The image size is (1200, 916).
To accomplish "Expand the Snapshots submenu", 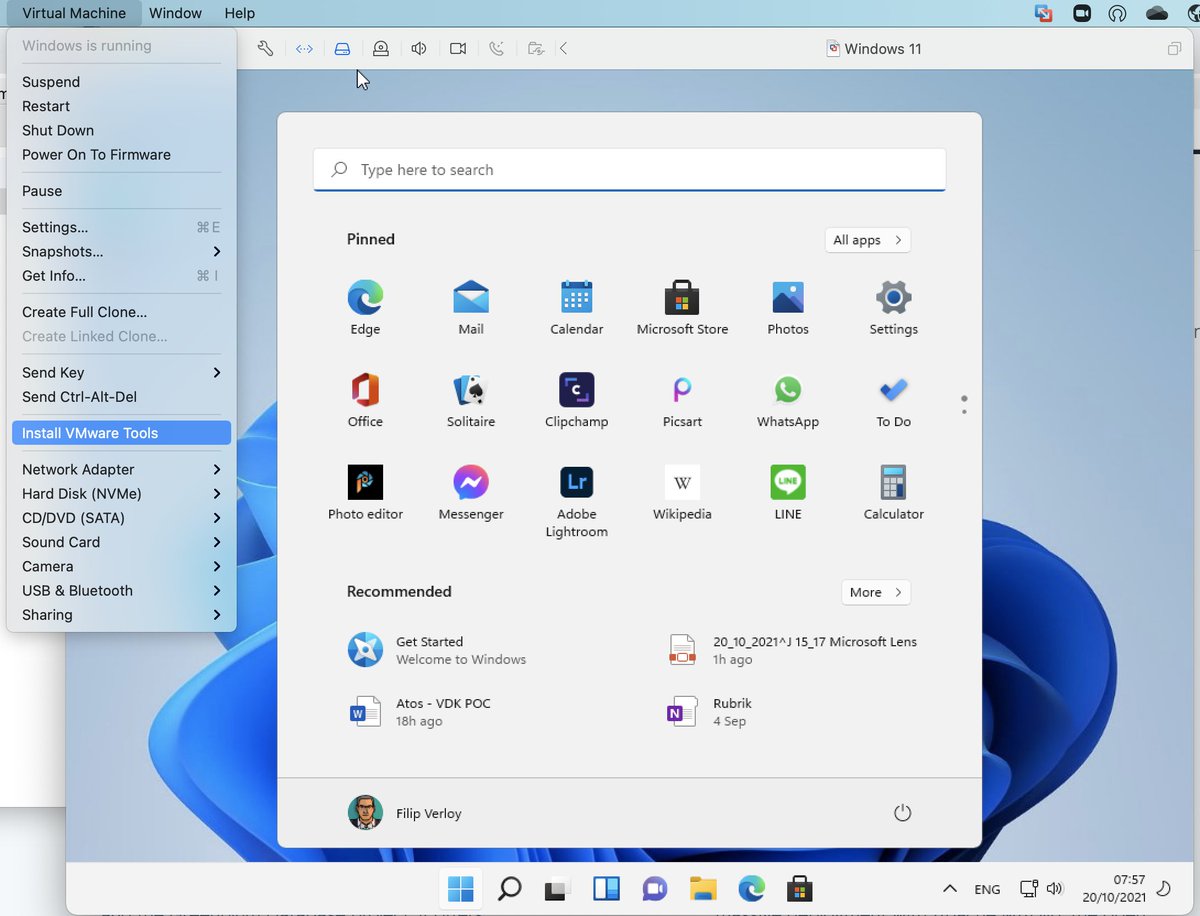I will pos(121,252).
